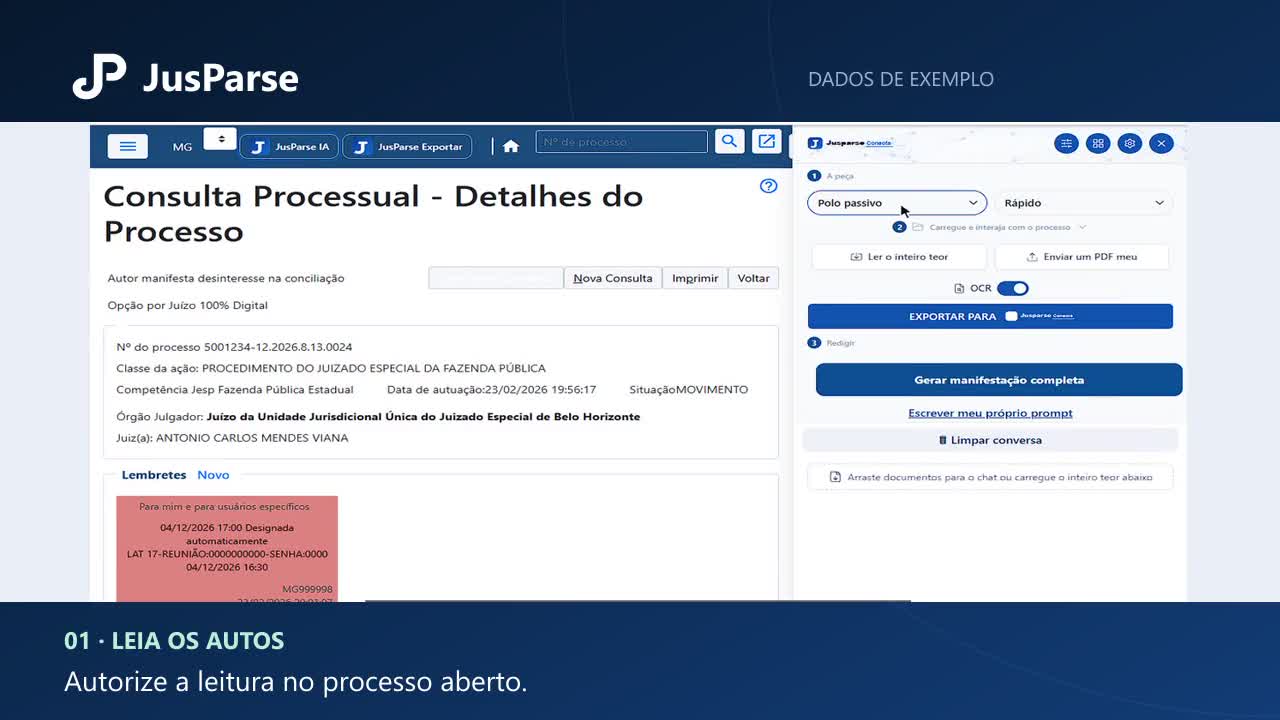Close the JusParse side panel

1161,144
